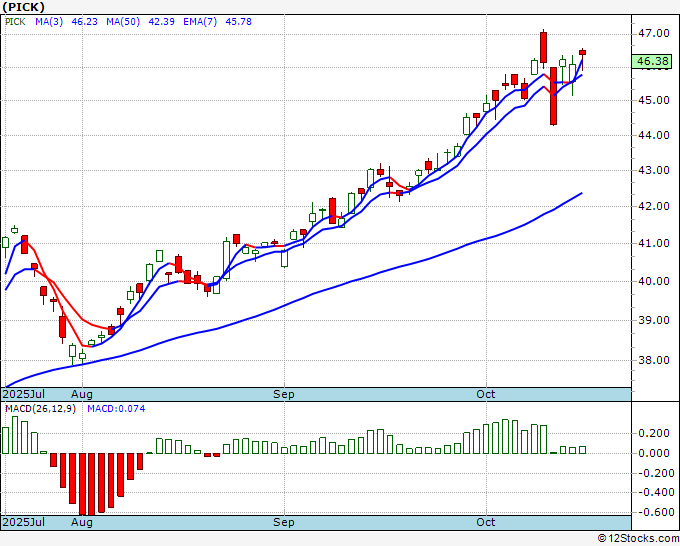This screenshot has height=546, width=680.
Task: Click the MA(3) value 46.23
Action: click(85, 22)
